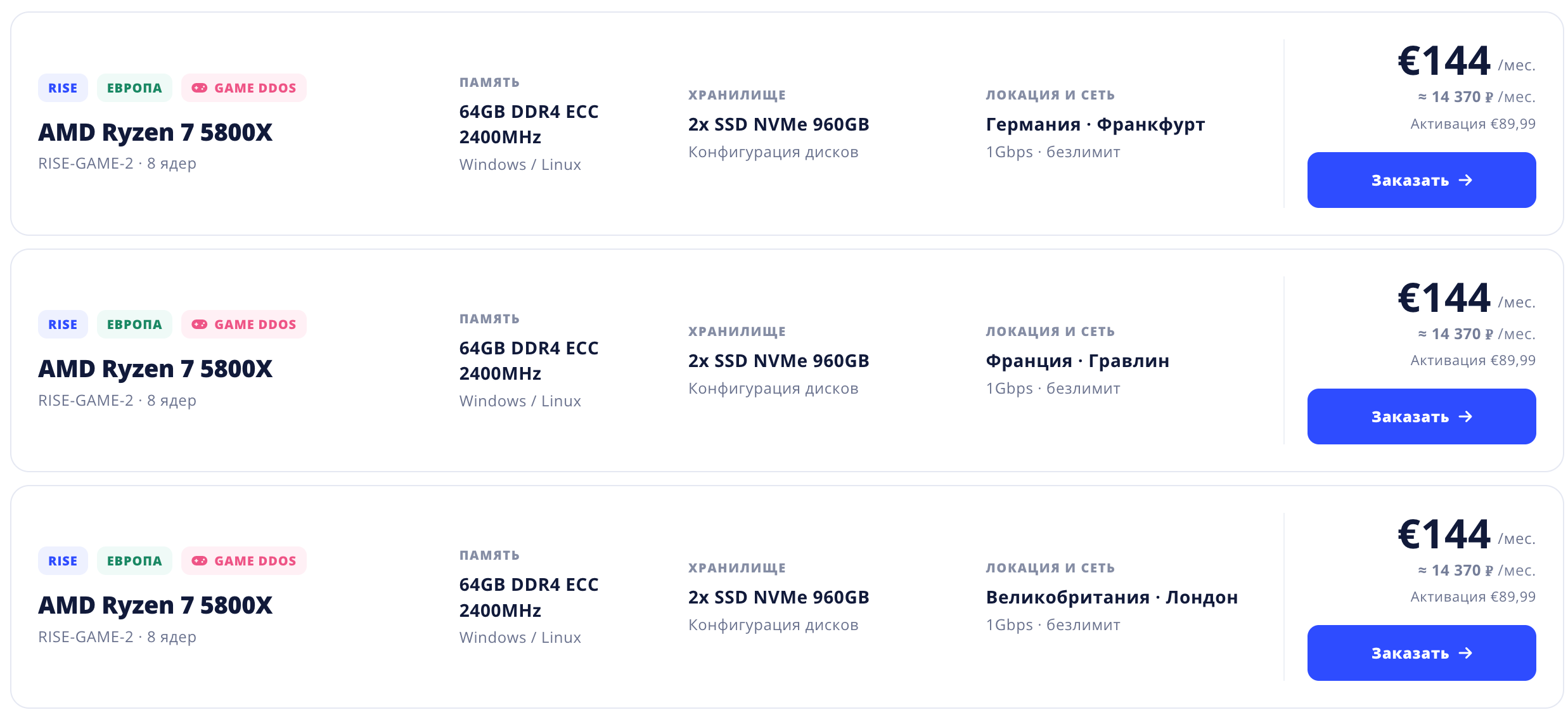
Task: Open disk configuration for Gravelines server
Action: pyautogui.click(x=773, y=389)
